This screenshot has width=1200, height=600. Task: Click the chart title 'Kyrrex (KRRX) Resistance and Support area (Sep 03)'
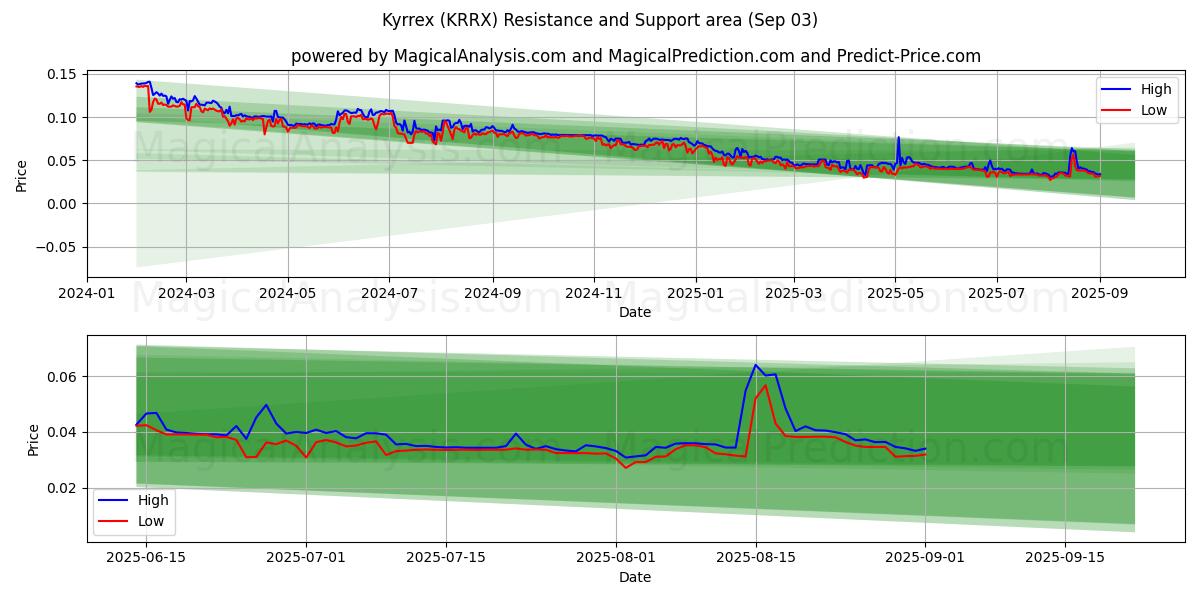[x=600, y=20]
